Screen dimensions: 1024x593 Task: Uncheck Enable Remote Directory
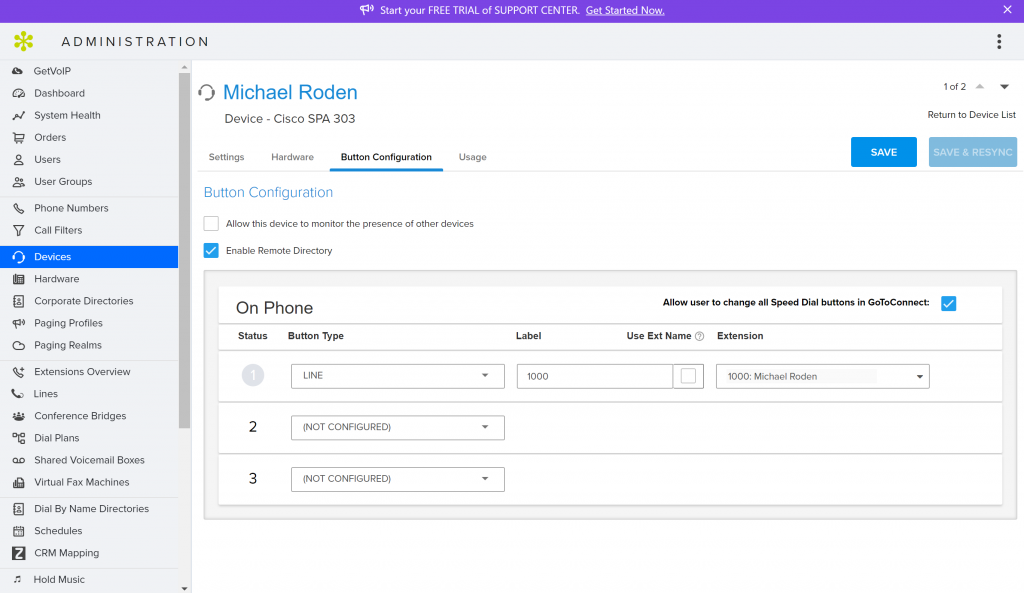coord(211,251)
